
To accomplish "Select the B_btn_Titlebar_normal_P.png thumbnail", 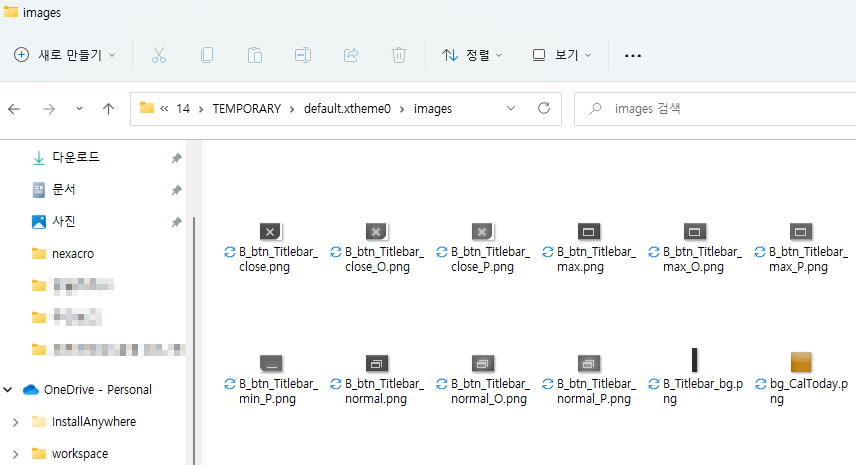I will (x=588, y=363).
